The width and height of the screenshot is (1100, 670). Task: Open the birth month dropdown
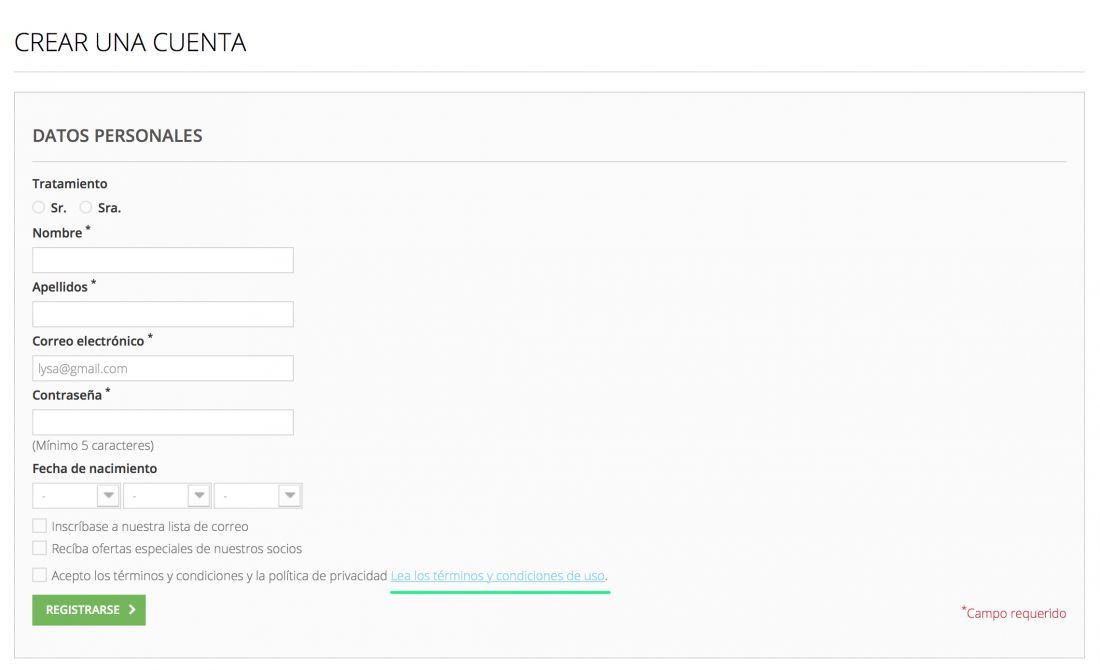coord(167,495)
